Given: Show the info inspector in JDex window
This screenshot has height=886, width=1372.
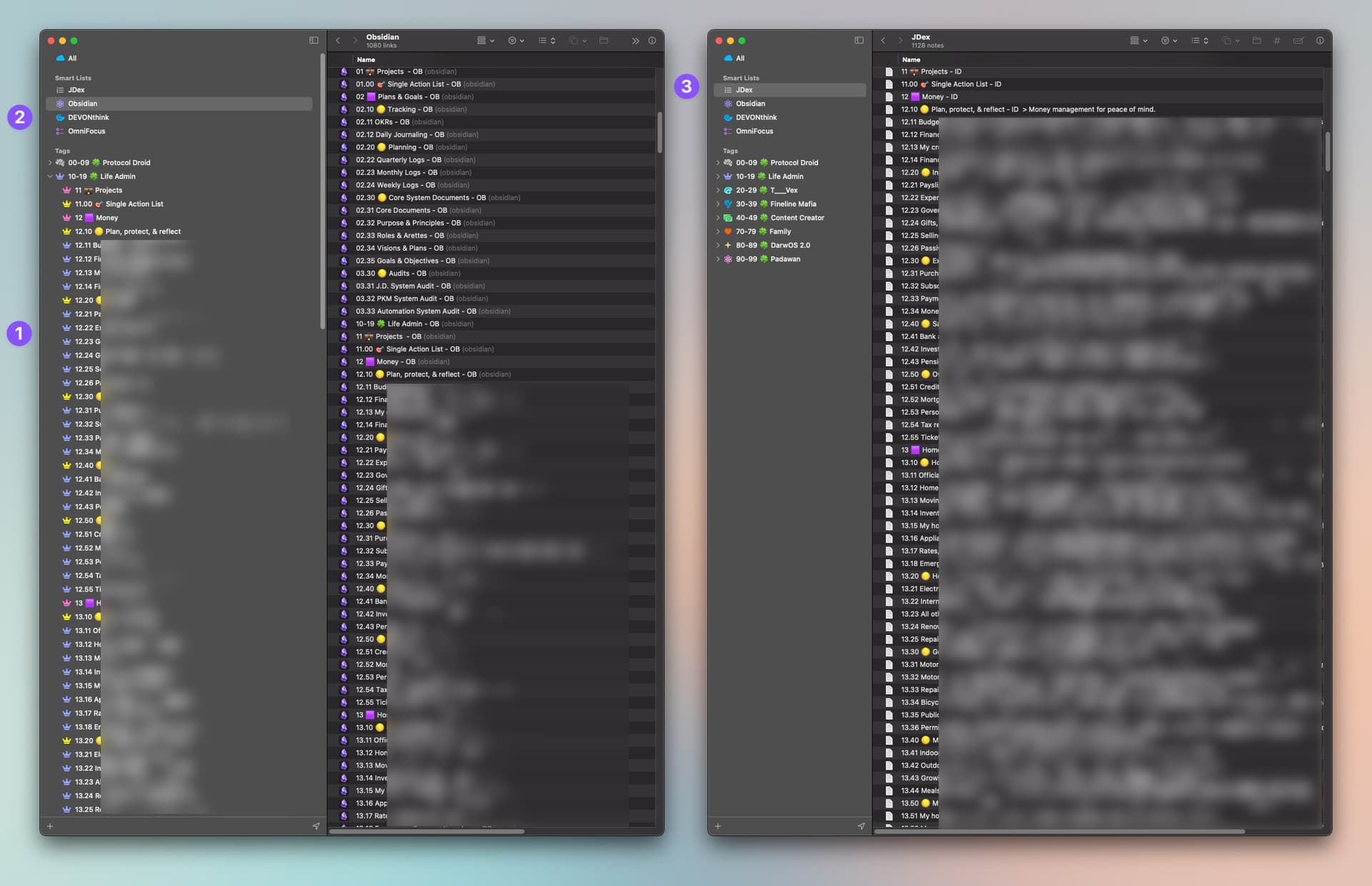Looking at the screenshot, I should tap(1320, 41).
